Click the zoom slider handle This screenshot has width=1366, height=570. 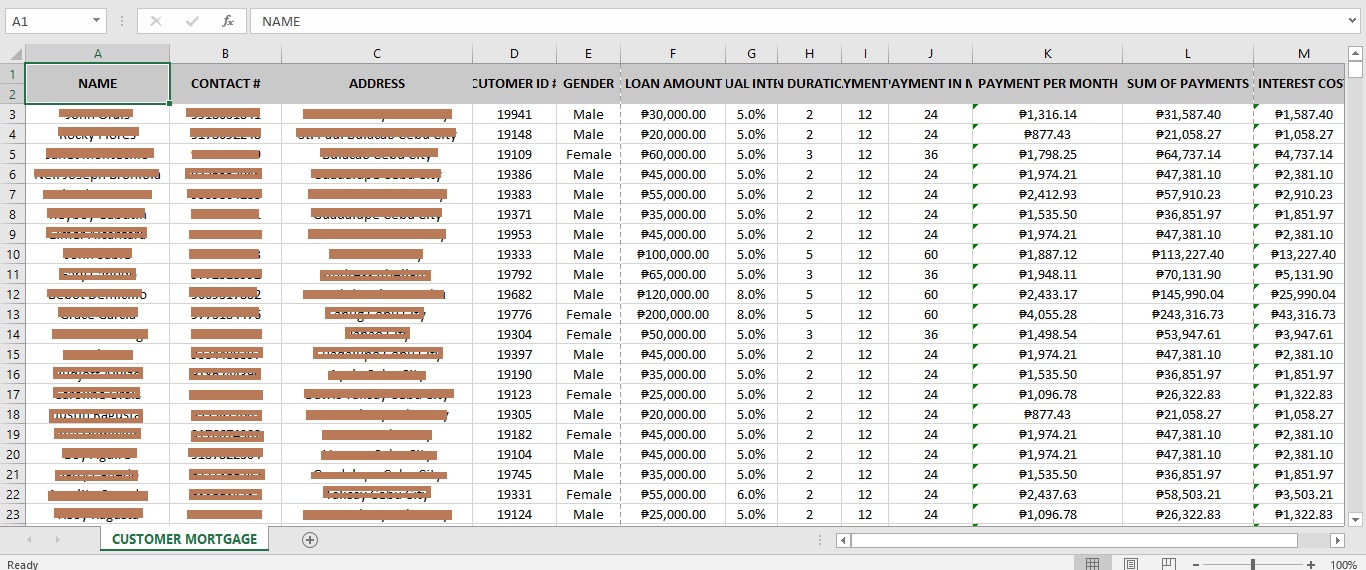click(x=1253, y=564)
